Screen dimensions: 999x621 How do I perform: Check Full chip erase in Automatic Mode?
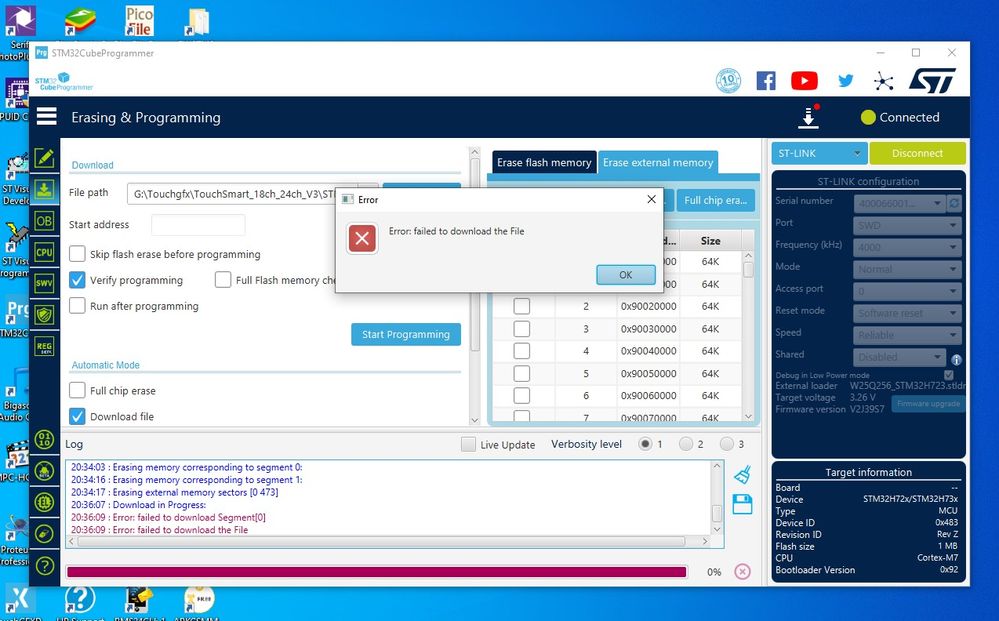tap(77, 390)
